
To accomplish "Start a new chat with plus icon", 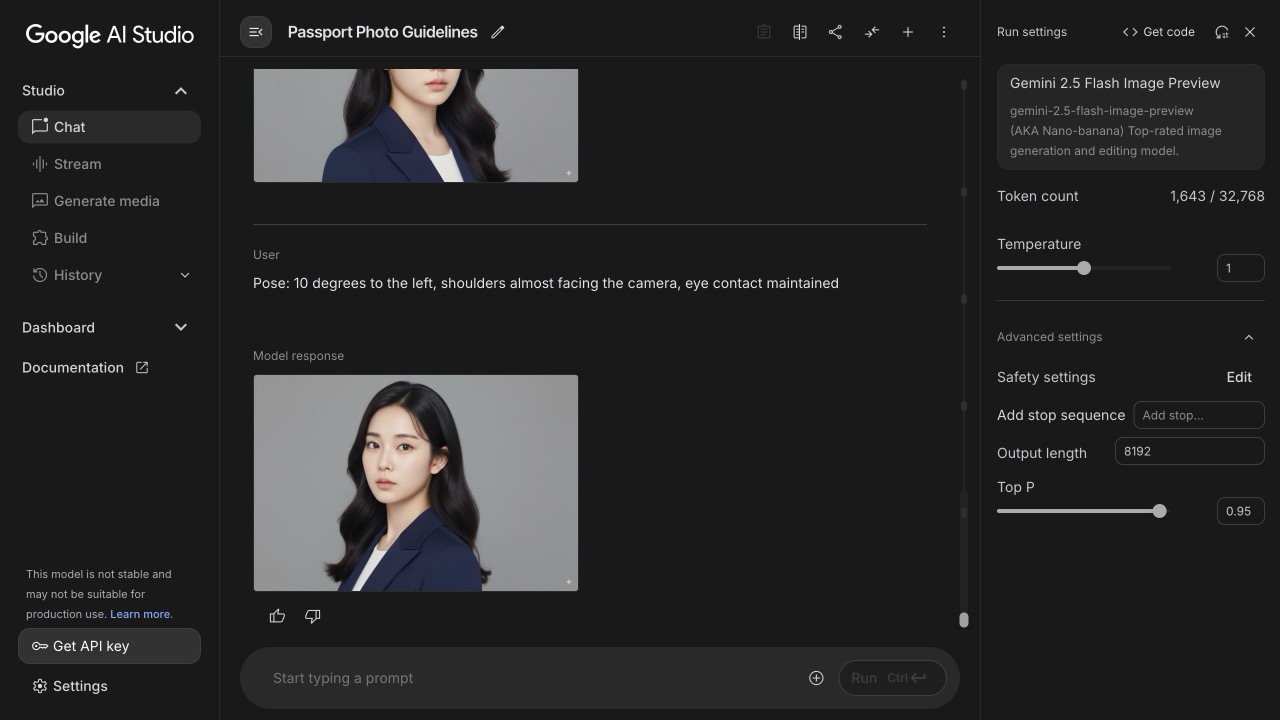I will (x=908, y=32).
